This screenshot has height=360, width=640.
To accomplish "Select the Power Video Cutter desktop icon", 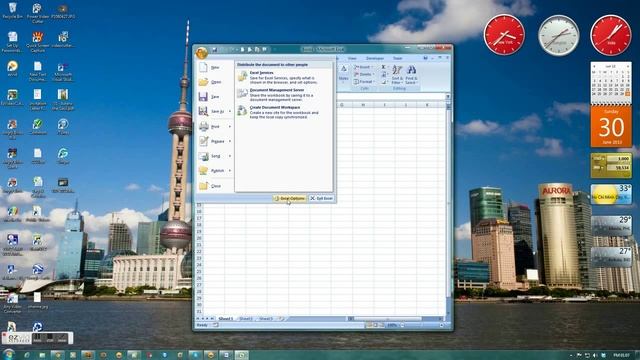I will point(38,13).
